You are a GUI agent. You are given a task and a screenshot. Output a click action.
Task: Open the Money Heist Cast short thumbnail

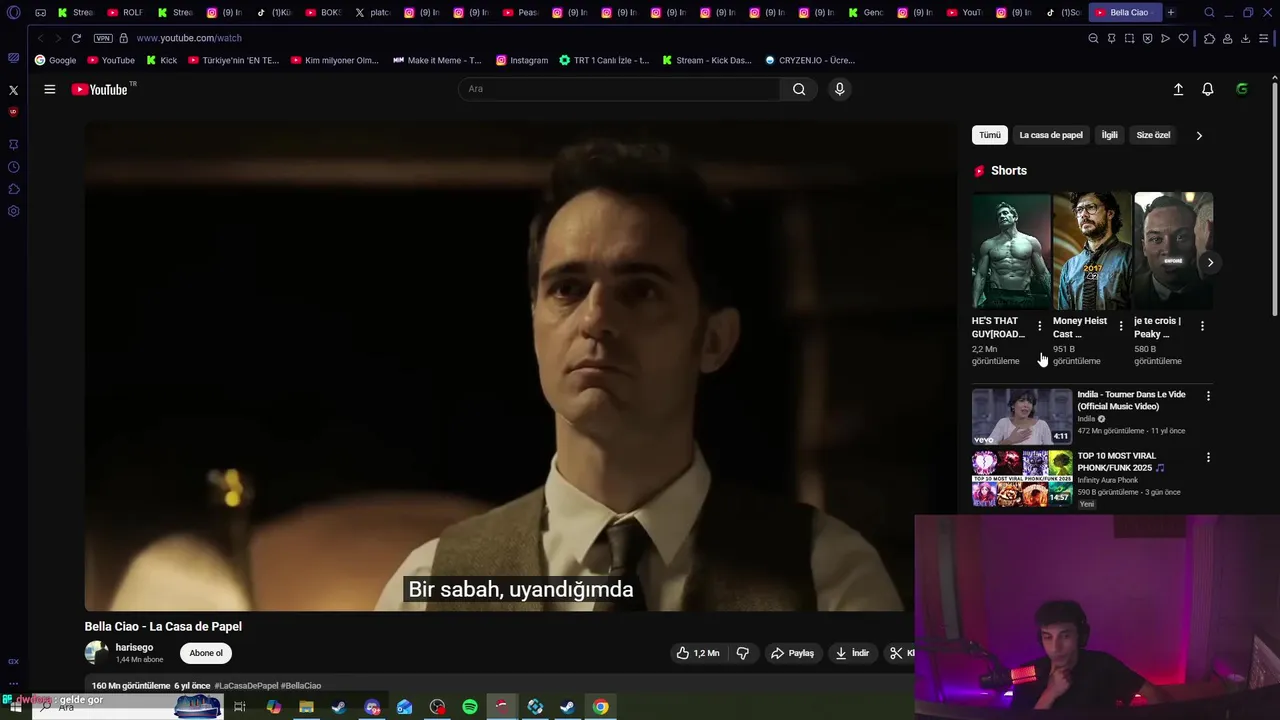coord(1092,251)
